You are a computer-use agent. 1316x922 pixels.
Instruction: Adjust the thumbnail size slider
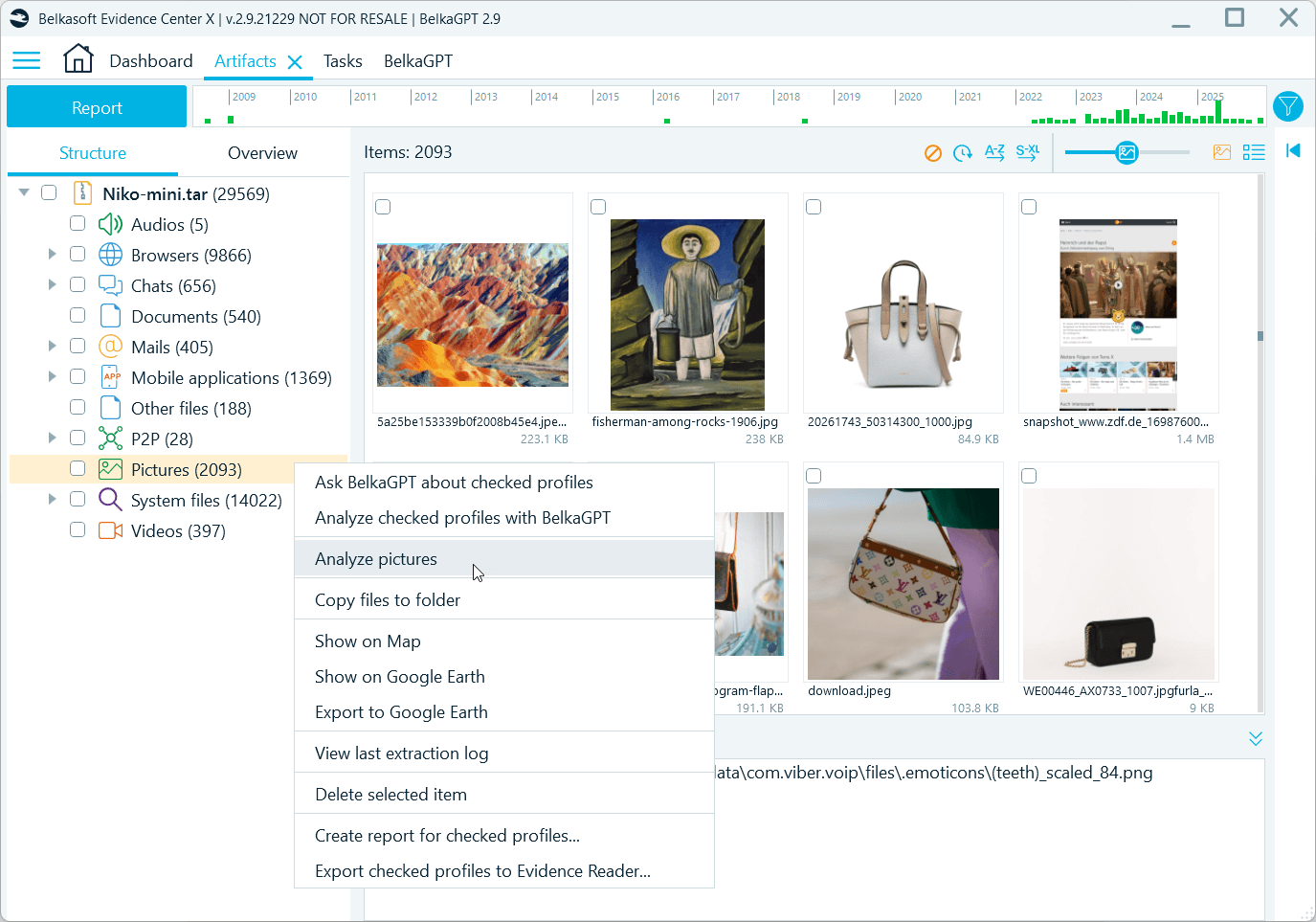(x=1126, y=151)
